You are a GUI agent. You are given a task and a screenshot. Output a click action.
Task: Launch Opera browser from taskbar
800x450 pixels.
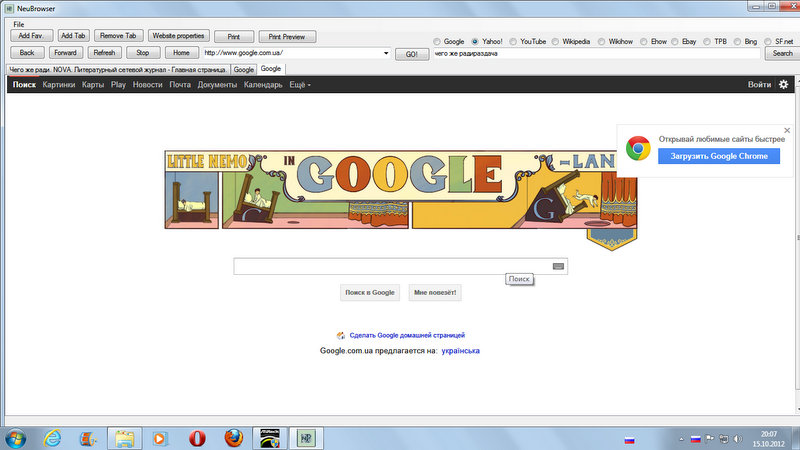tap(197, 438)
